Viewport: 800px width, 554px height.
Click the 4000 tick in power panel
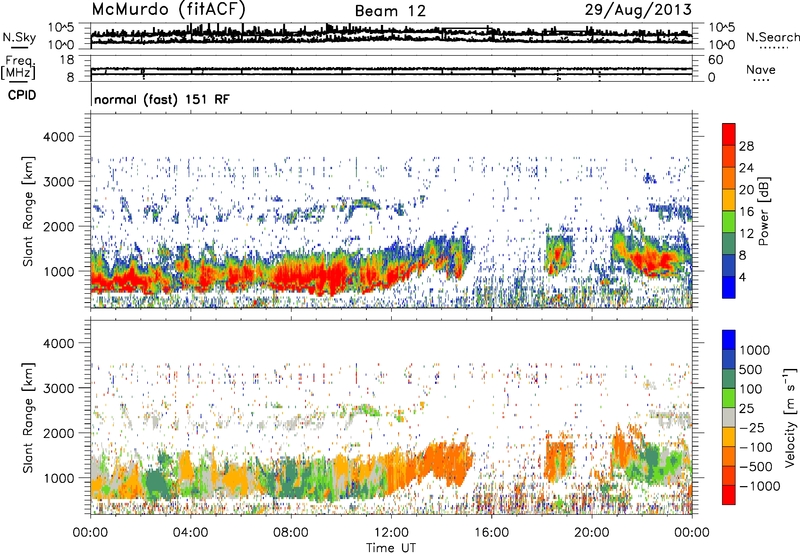pyautogui.click(x=59, y=137)
